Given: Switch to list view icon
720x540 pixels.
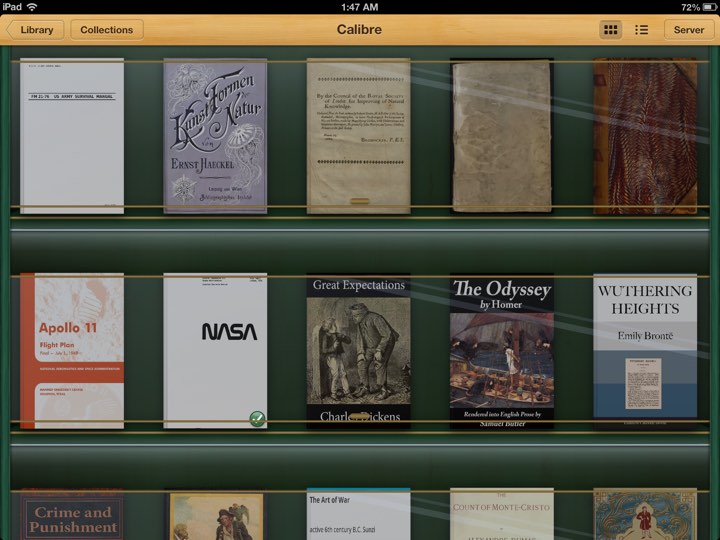Looking at the screenshot, I should (x=641, y=30).
